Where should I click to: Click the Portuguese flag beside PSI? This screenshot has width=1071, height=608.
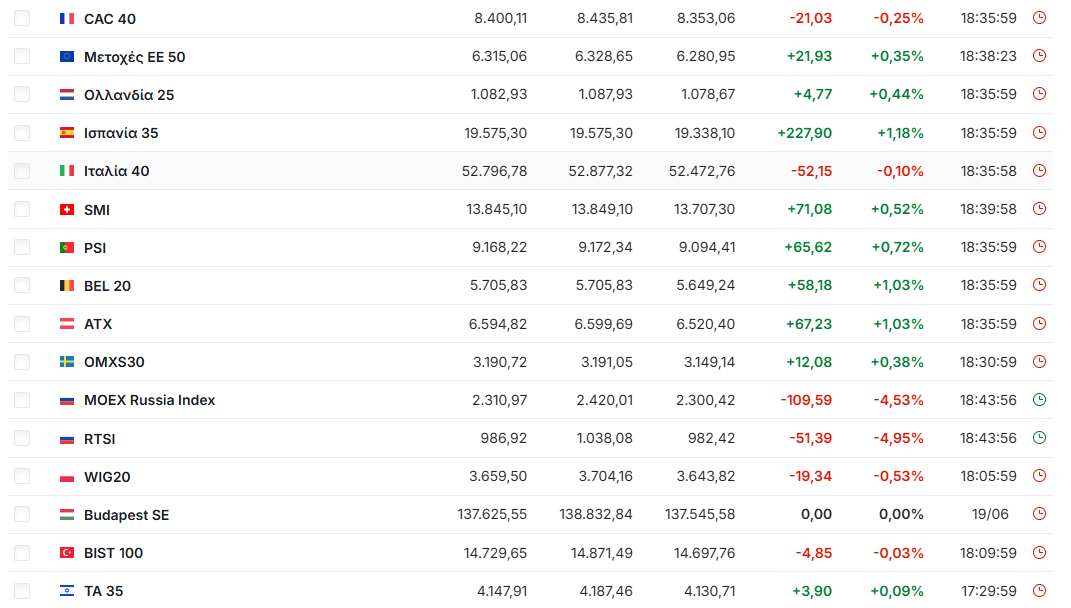pyautogui.click(x=67, y=247)
